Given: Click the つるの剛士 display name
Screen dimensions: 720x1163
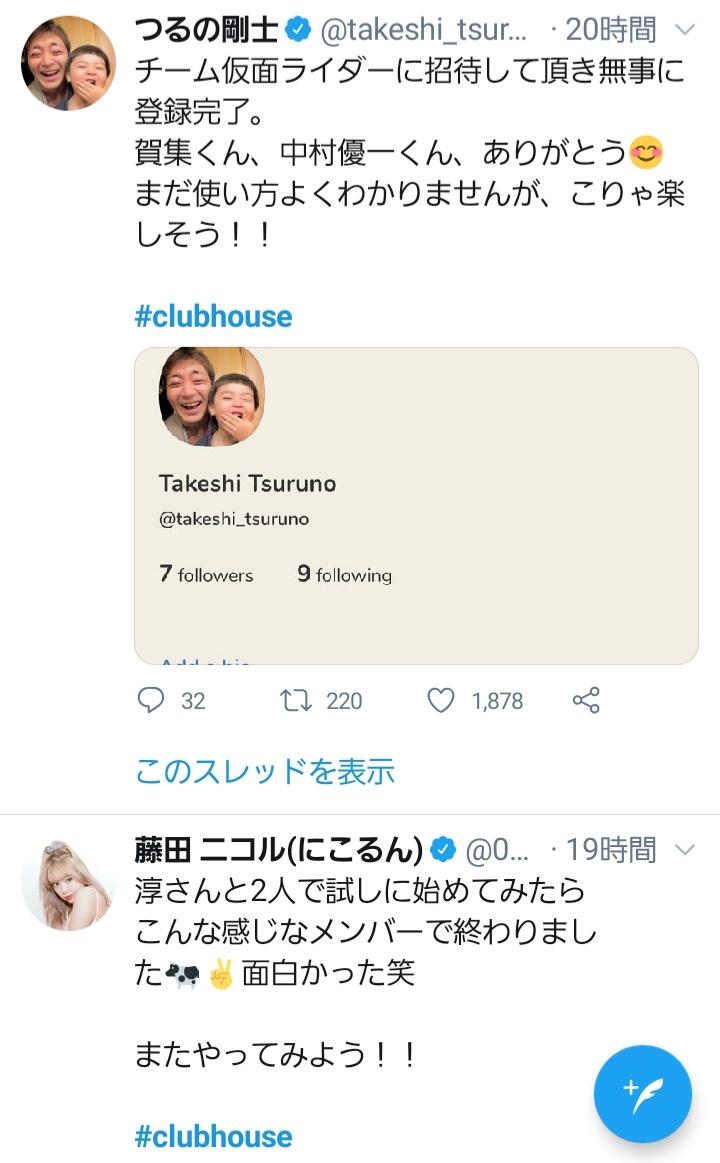Looking at the screenshot, I should [x=208, y=30].
